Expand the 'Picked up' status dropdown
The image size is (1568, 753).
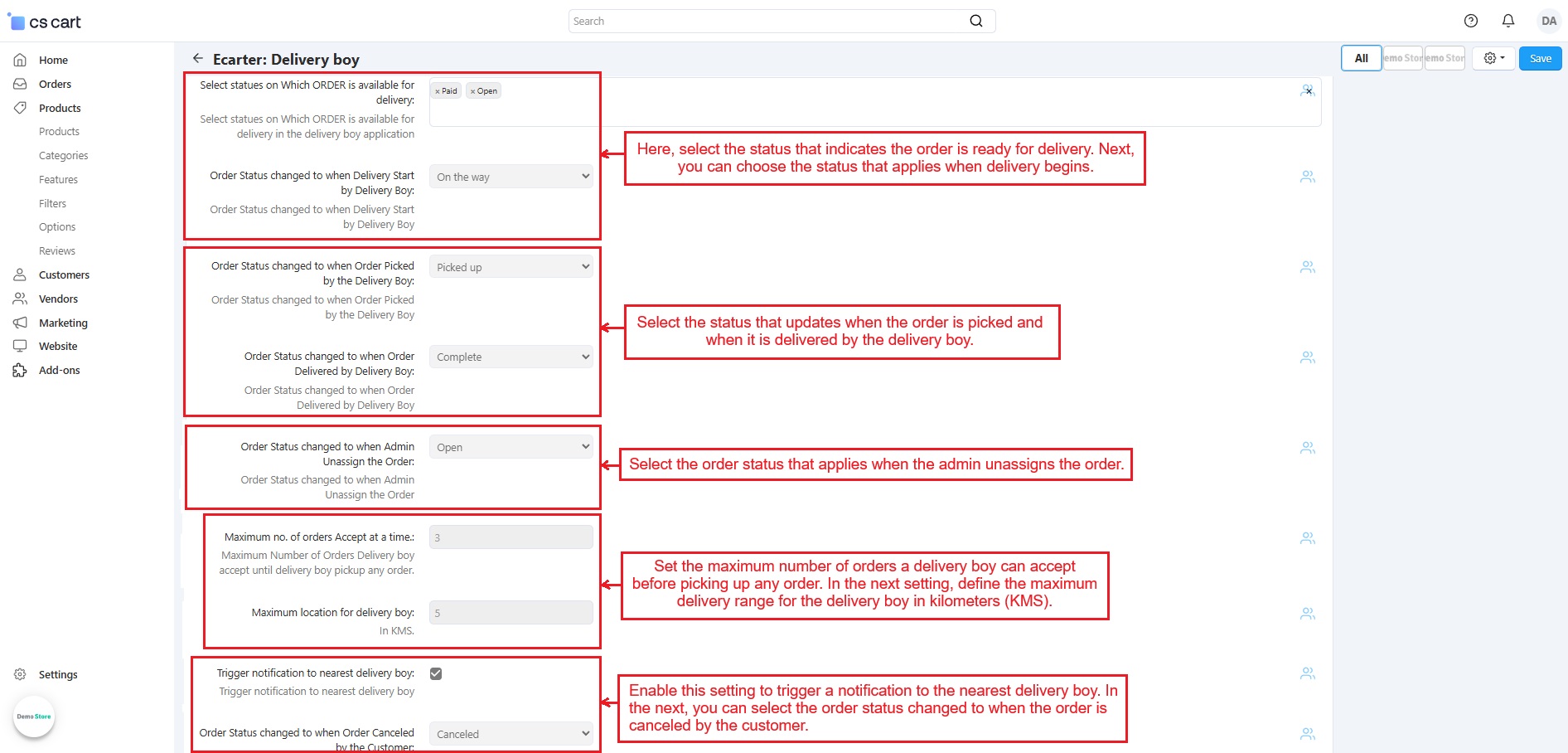[x=511, y=267]
